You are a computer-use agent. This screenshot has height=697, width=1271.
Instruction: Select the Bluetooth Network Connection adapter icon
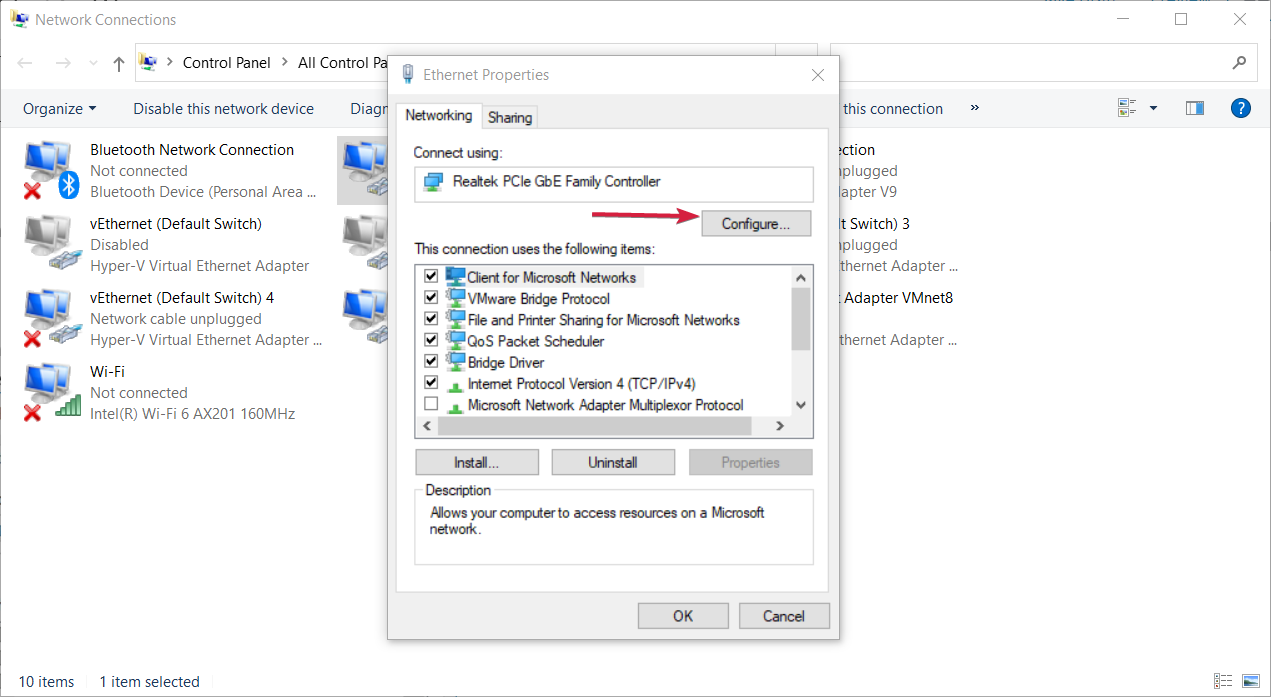[x=50, y=170]
